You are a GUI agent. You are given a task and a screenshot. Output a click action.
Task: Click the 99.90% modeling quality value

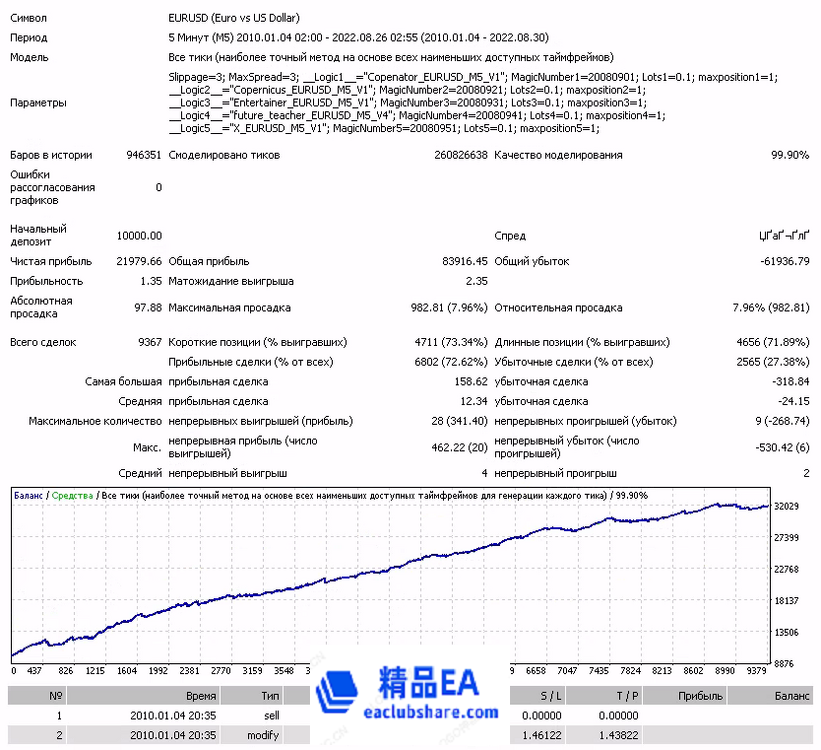[x=789, y=155]
